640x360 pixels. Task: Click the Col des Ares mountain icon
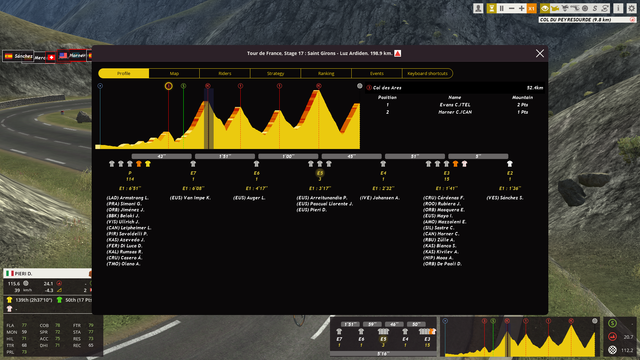369,88
